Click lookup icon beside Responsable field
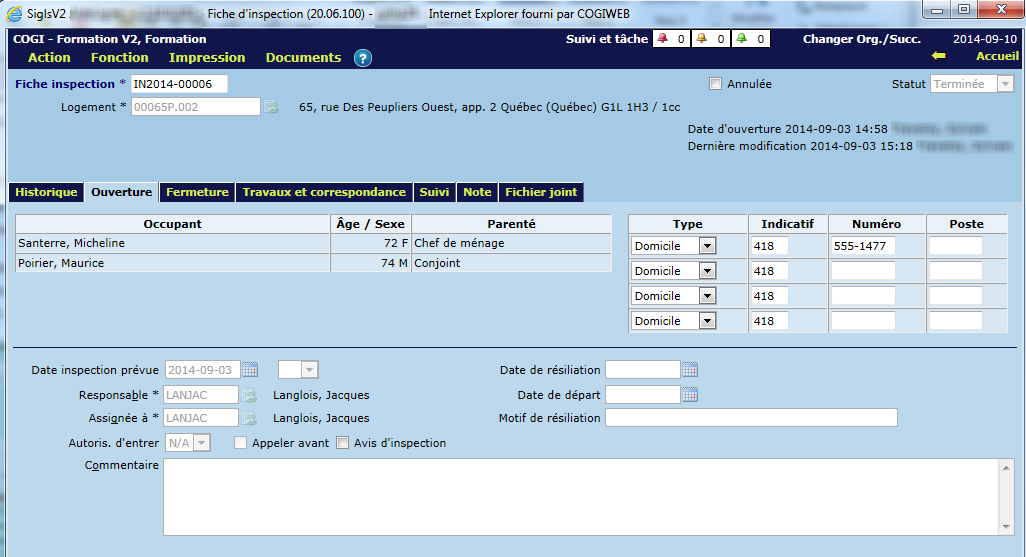The height and width of the screenshot is (557, 1026). pos(250,395)
